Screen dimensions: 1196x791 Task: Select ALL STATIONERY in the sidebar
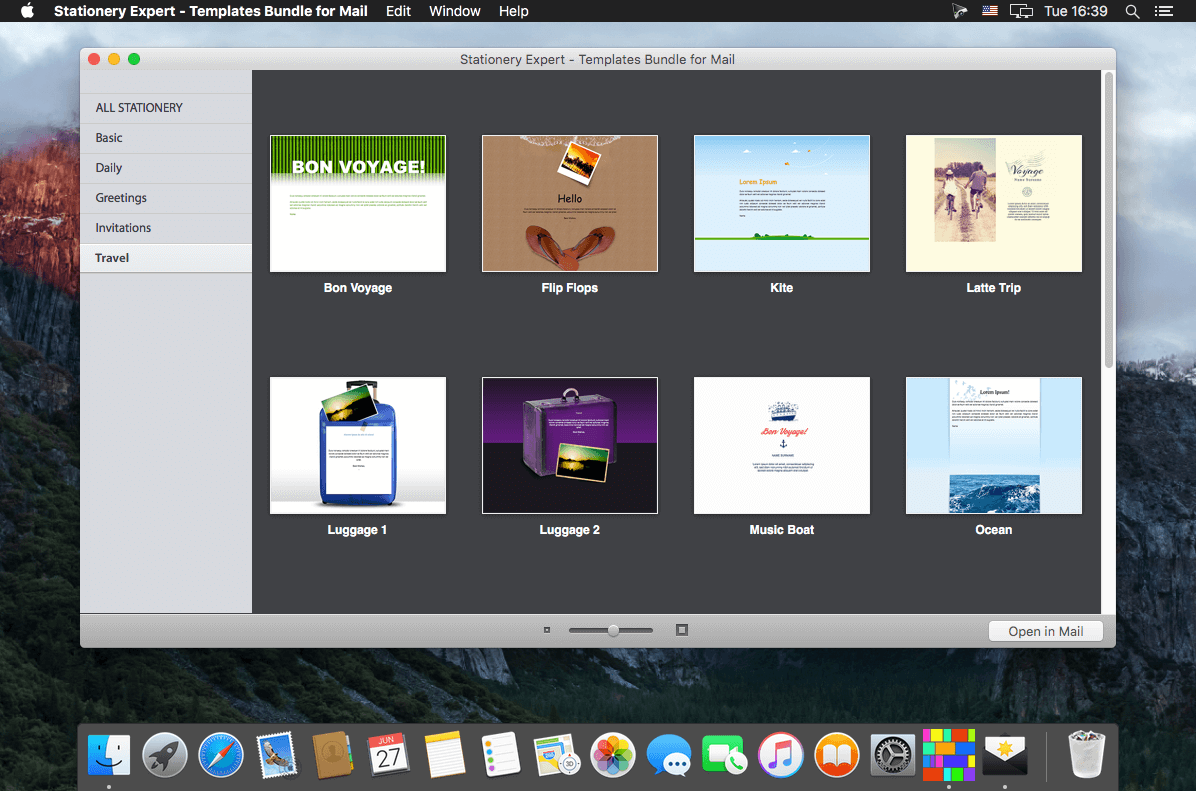click(x=166, y=108)
